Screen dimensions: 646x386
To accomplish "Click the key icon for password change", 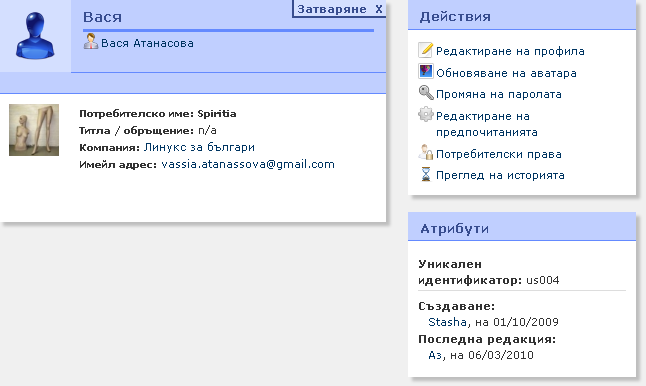I will 426,93.
